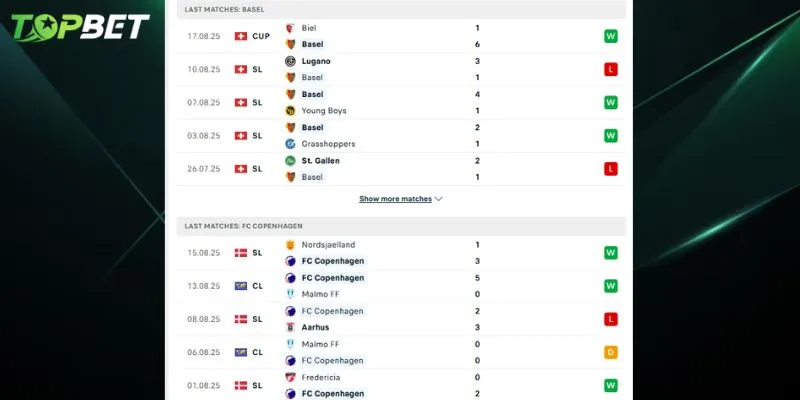Click Biel team crest icon
Screen dimensions: 800x400
coord(290,28)
